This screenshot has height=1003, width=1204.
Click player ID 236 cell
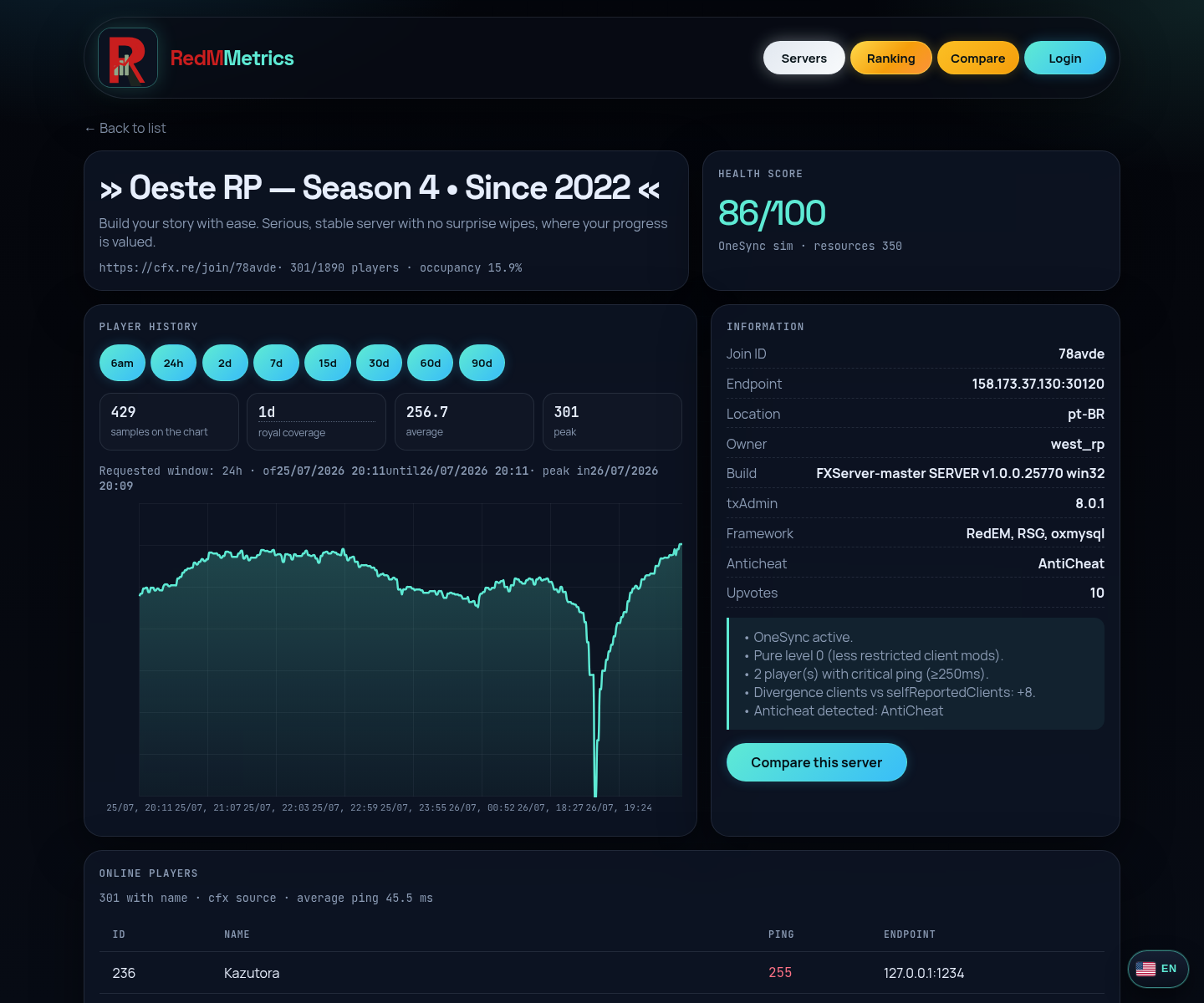tap(124, 973)
